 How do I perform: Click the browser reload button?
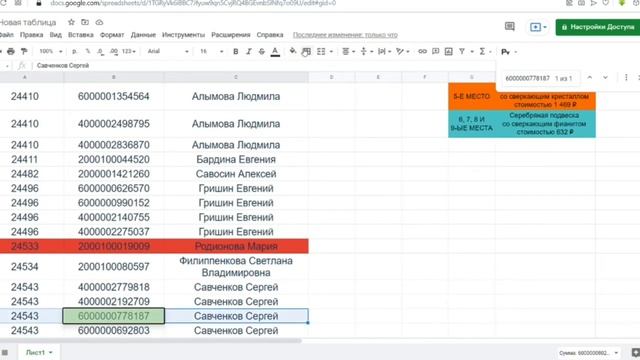point(4,3)
